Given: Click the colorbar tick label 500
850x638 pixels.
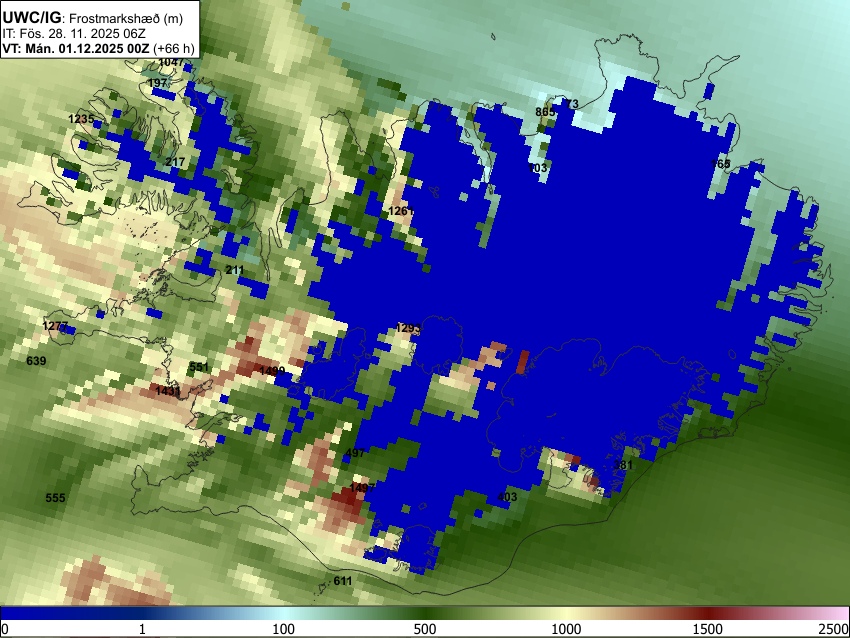Looking at the screenshot, I should 424,629.
